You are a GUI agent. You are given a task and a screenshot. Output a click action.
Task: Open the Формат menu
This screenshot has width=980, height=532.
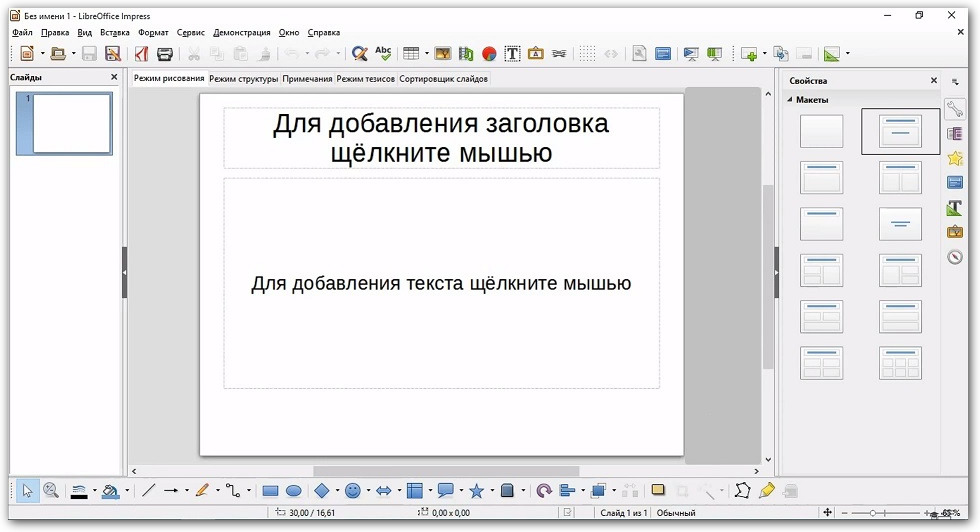pyautogui.click(x=153, y=32)
